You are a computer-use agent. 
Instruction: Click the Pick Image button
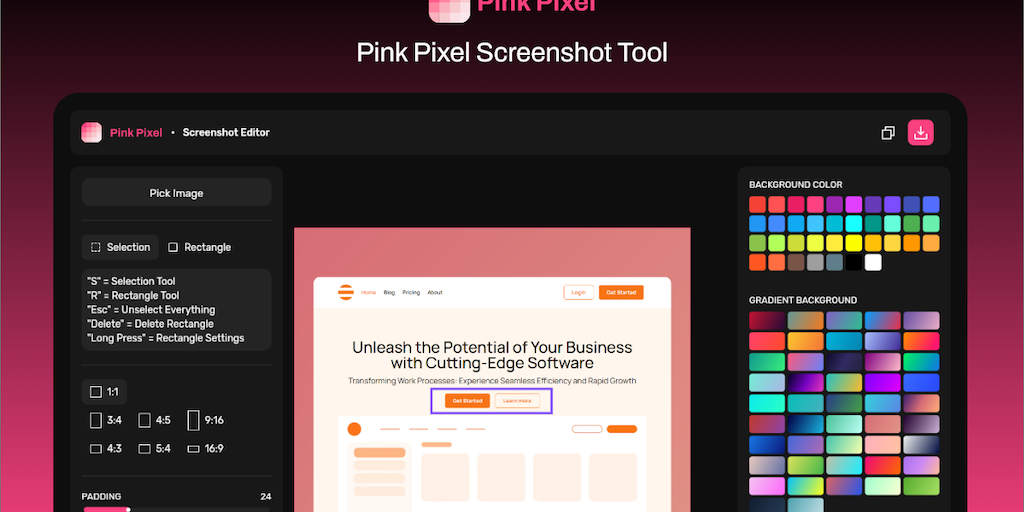point(176,193)
